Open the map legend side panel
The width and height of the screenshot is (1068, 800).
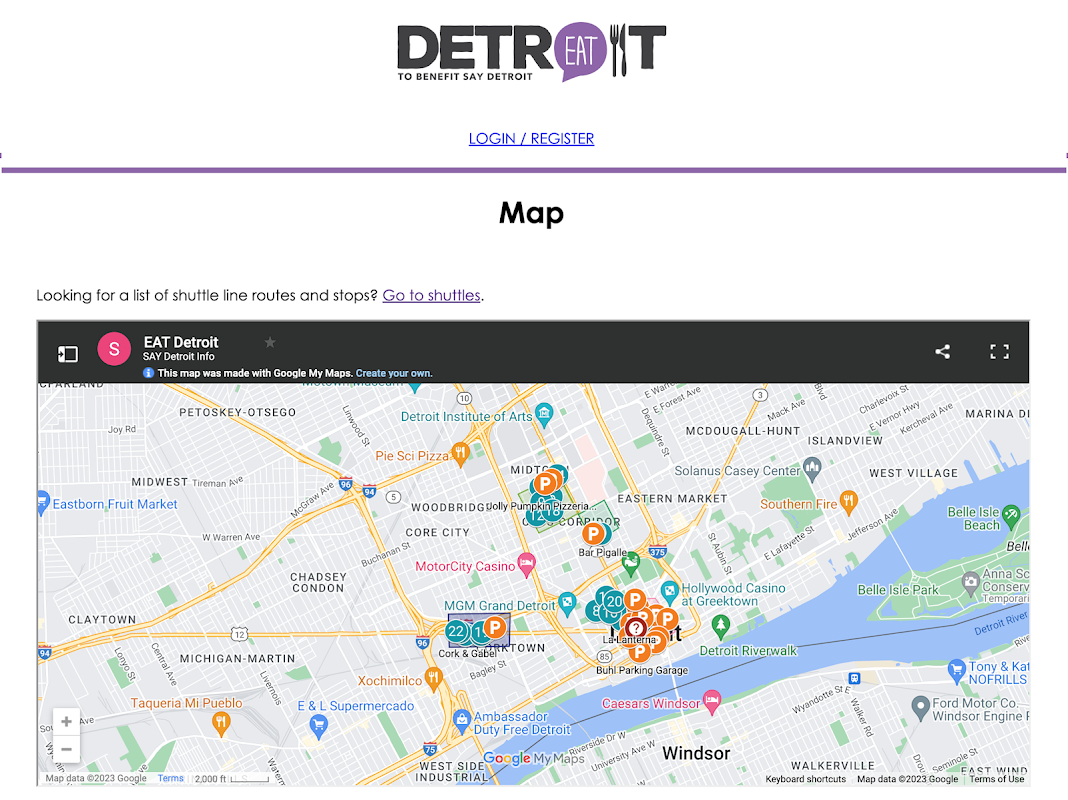click(x=67, y=353)
